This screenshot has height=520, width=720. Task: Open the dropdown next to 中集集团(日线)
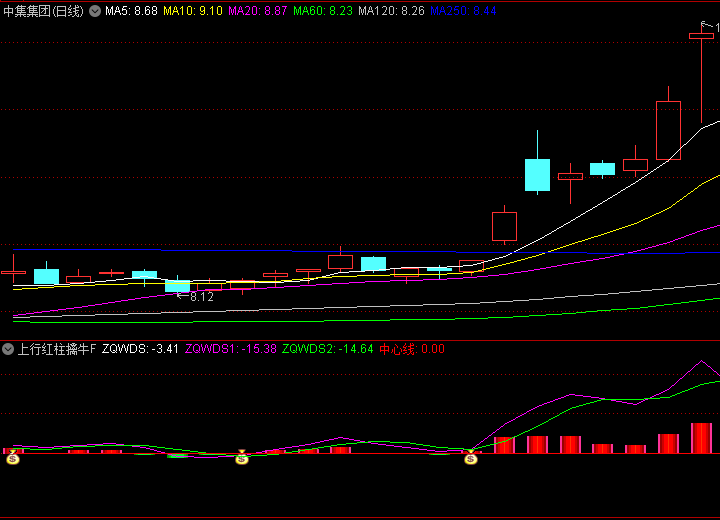tap(95, 11)
